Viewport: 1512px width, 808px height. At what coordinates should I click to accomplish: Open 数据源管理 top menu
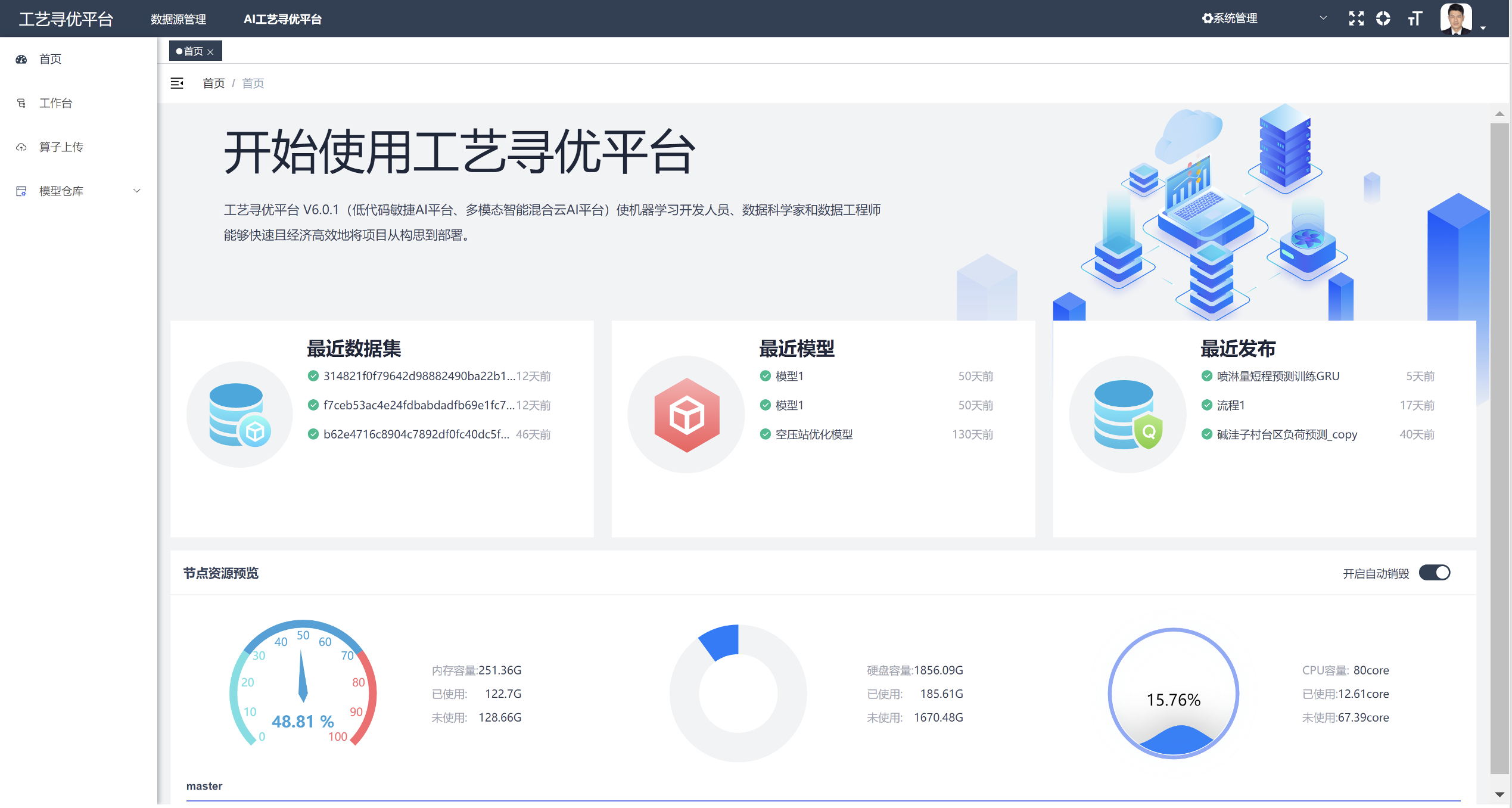pyautogui.click(x=178, y=19)
